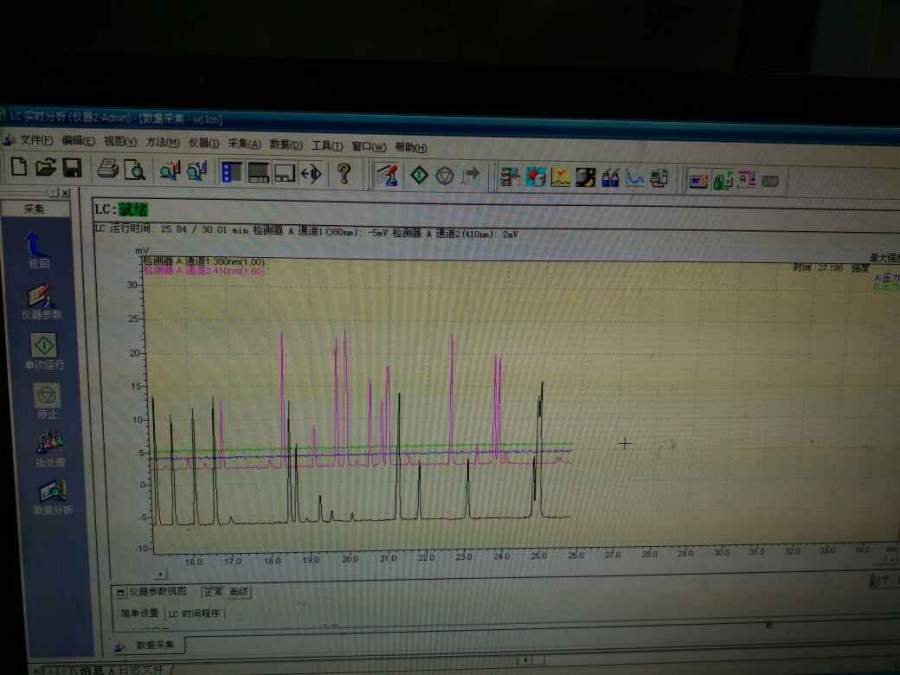Open the 视图(V) menu
Screen dimensions: 900x675
click(x=119, y=141)
